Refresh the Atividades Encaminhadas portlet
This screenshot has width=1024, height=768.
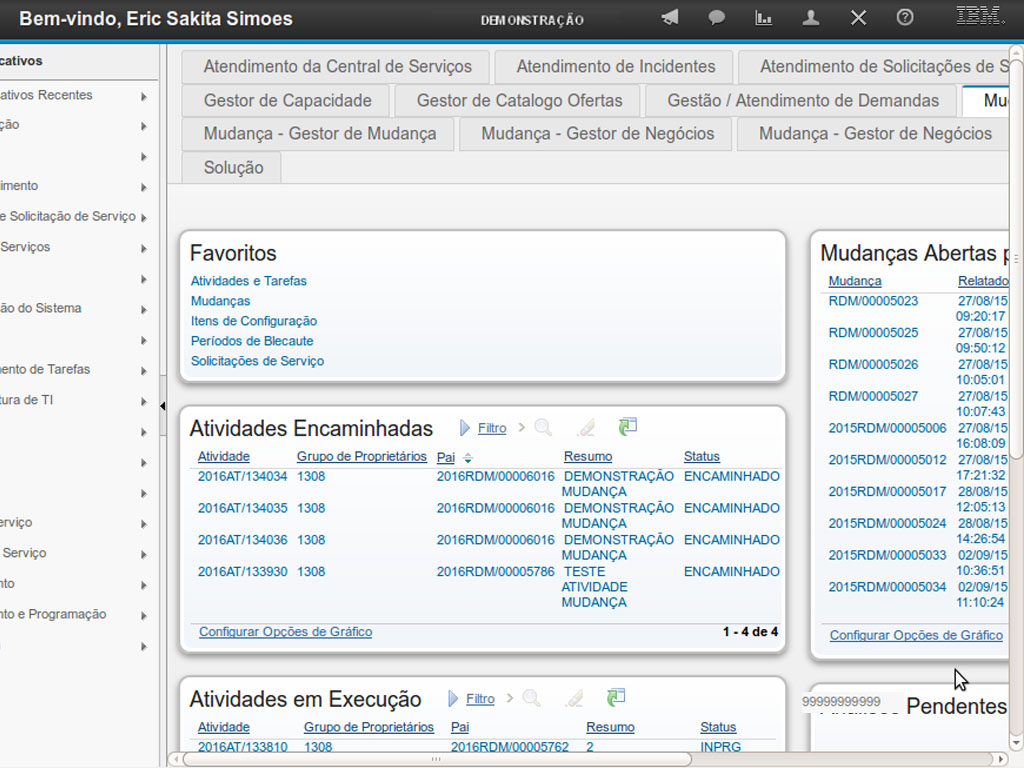(x=628, y=427)
